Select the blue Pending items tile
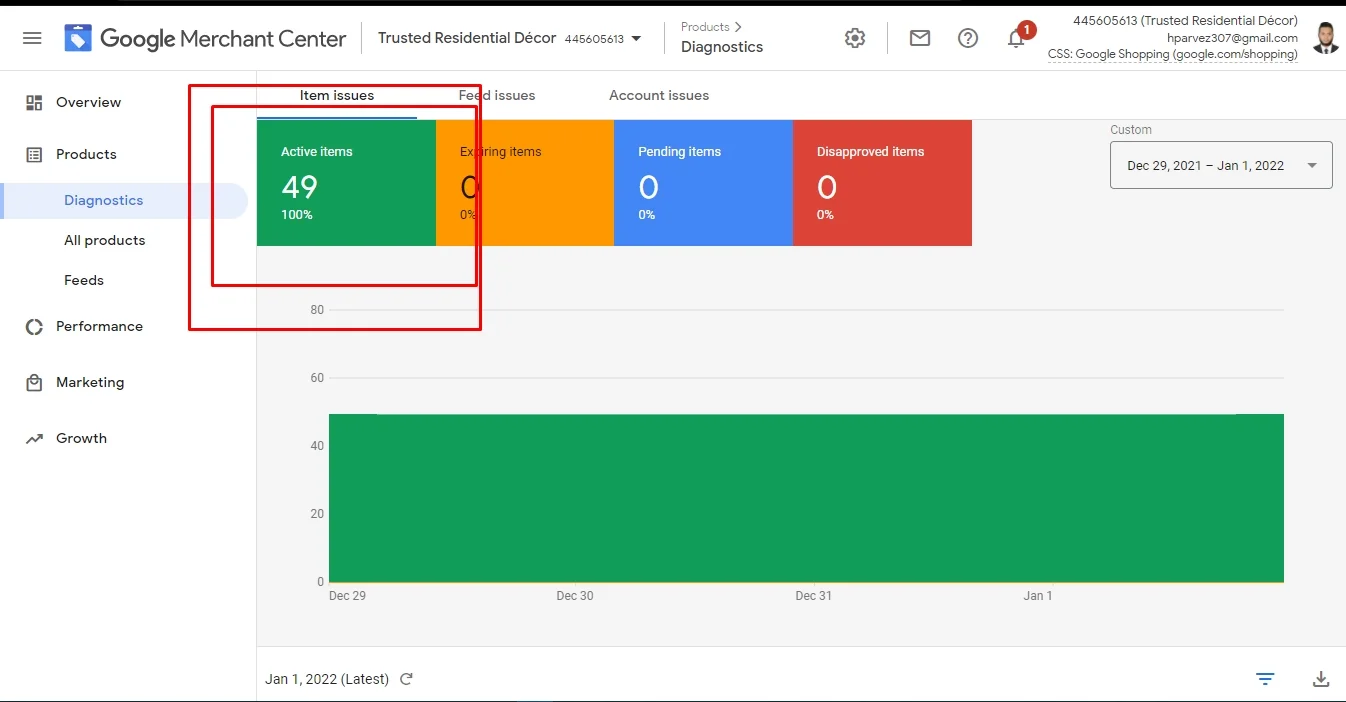Screen dimensions: 1346x702 pos(702,182)
